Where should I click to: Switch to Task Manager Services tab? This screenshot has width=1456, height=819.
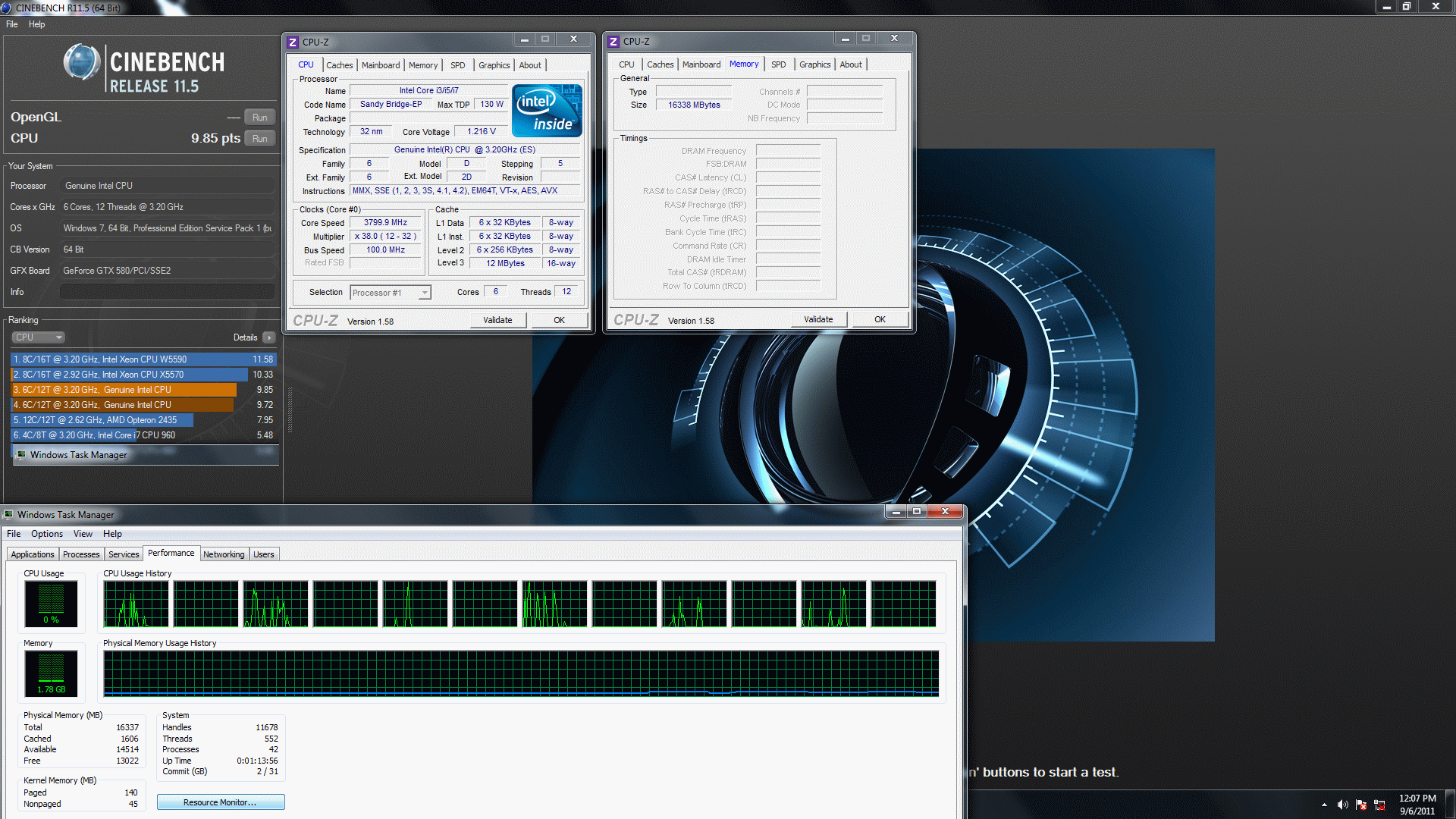pyautogui.click(x=124, y=554)
